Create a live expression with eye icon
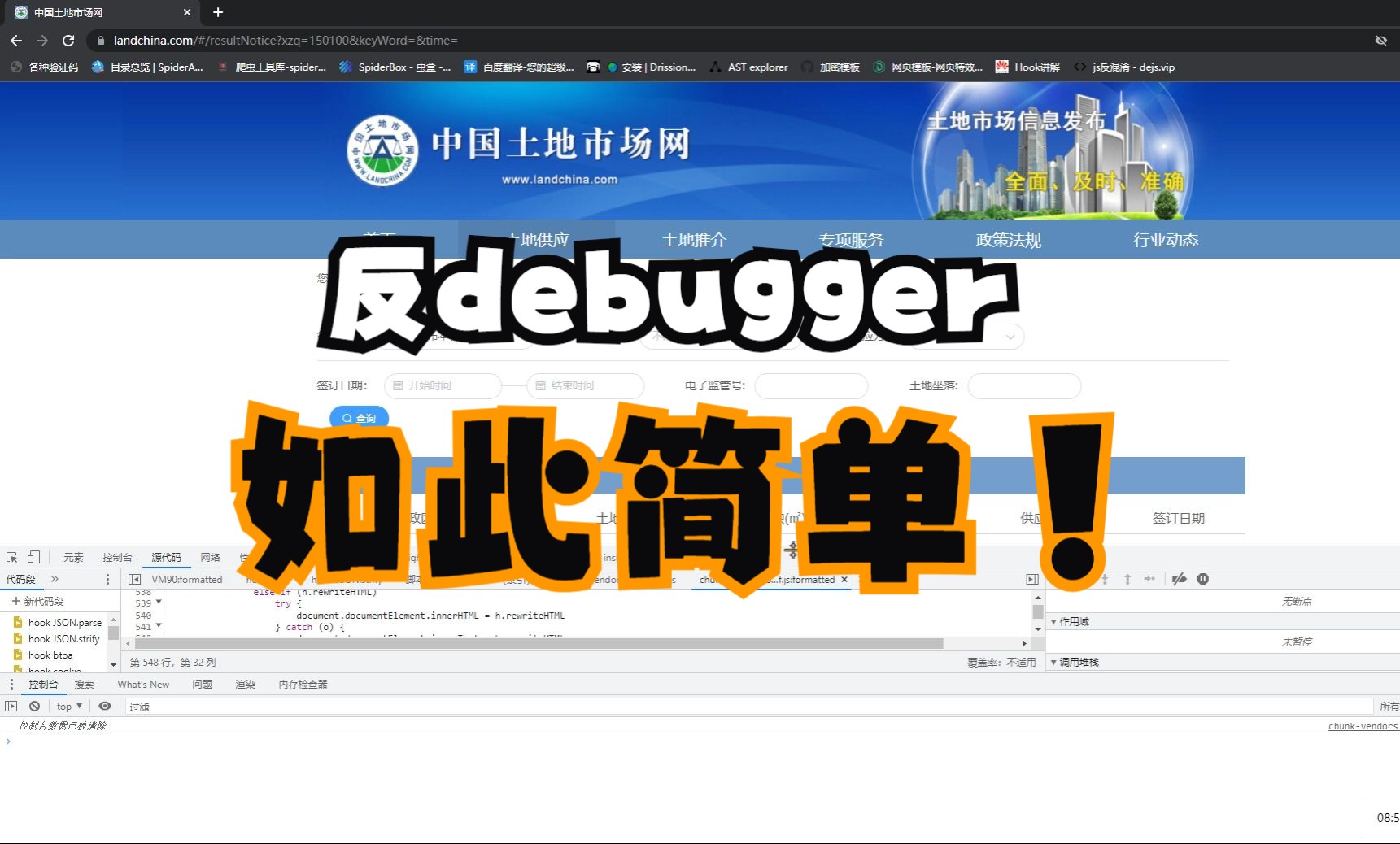This screenshot has height=844, width=1400. [x=105, y=706]
